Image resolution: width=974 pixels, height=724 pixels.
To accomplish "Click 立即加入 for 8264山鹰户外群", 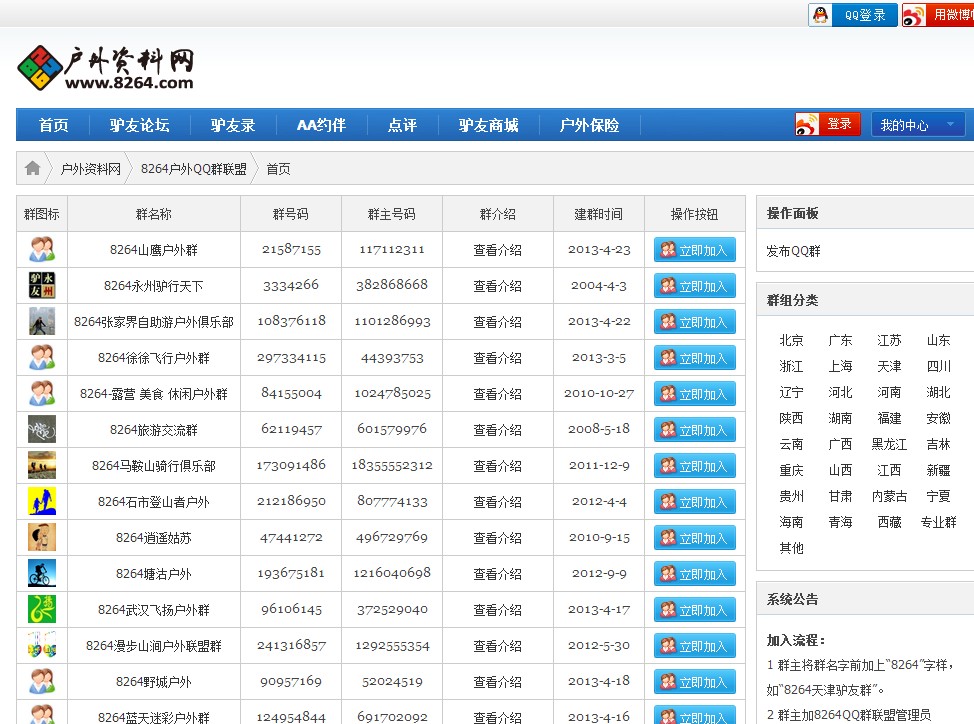I will pyautogui.click(x=695, y=249).
